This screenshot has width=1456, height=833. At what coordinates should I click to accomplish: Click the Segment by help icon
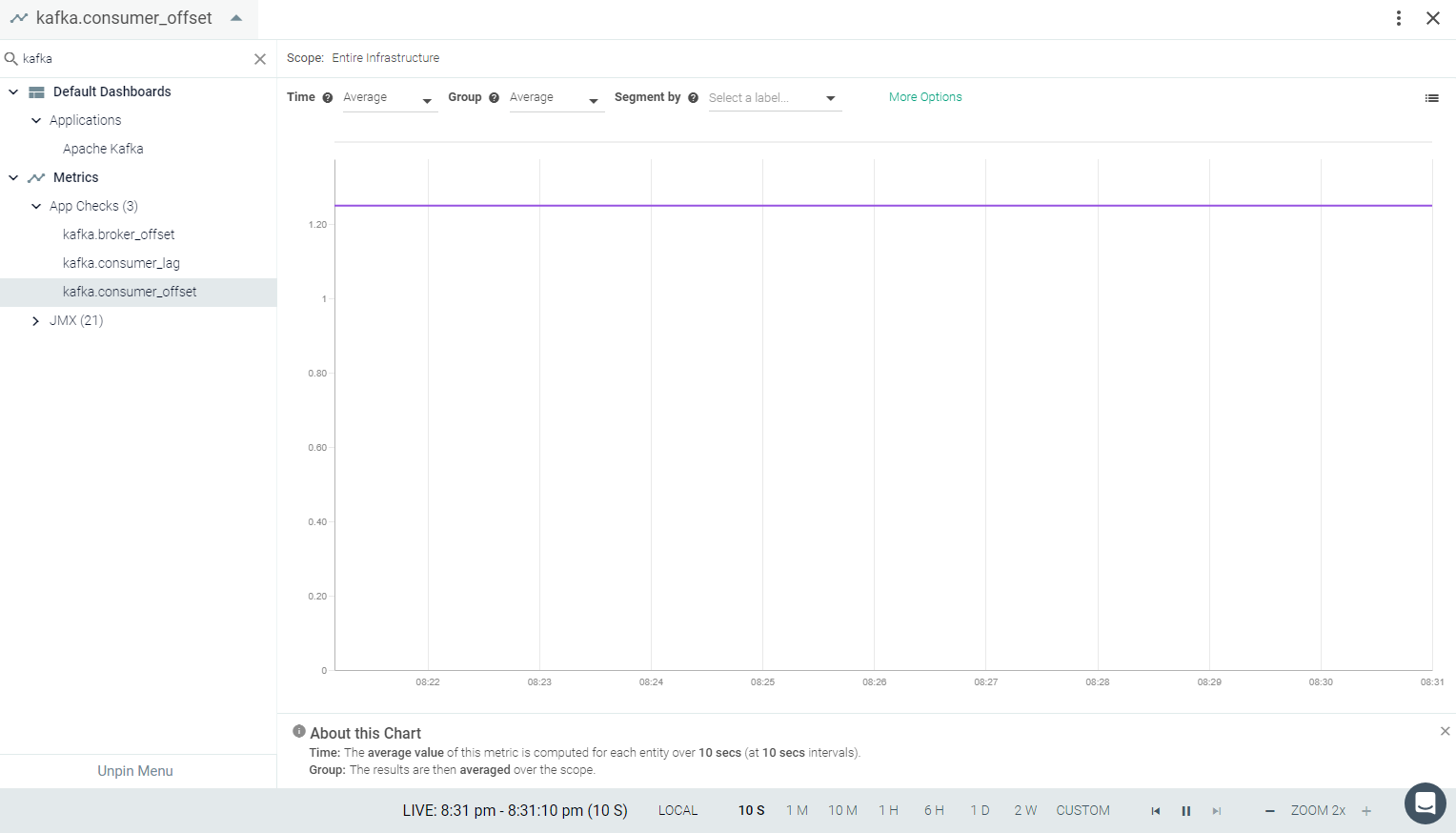tap(693, 98)
